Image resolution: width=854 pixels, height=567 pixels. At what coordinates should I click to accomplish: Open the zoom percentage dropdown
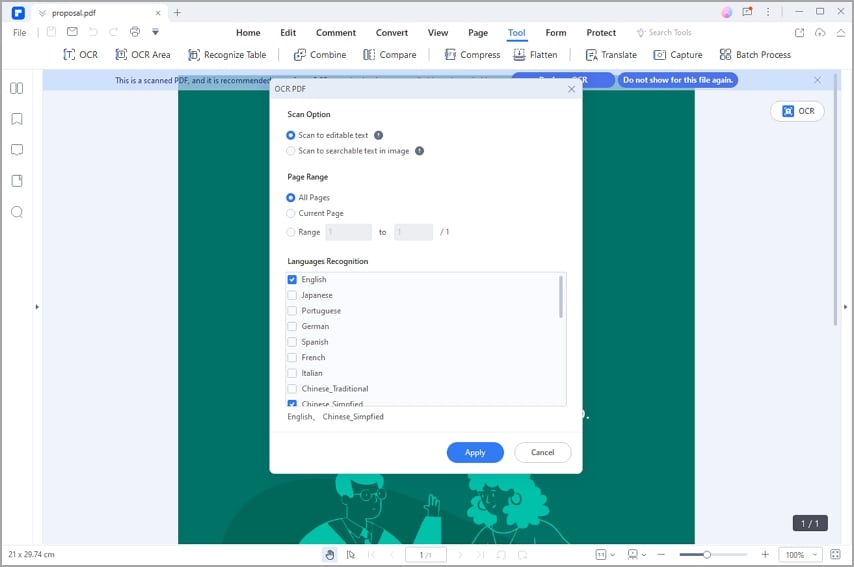[x=800, y=554]
